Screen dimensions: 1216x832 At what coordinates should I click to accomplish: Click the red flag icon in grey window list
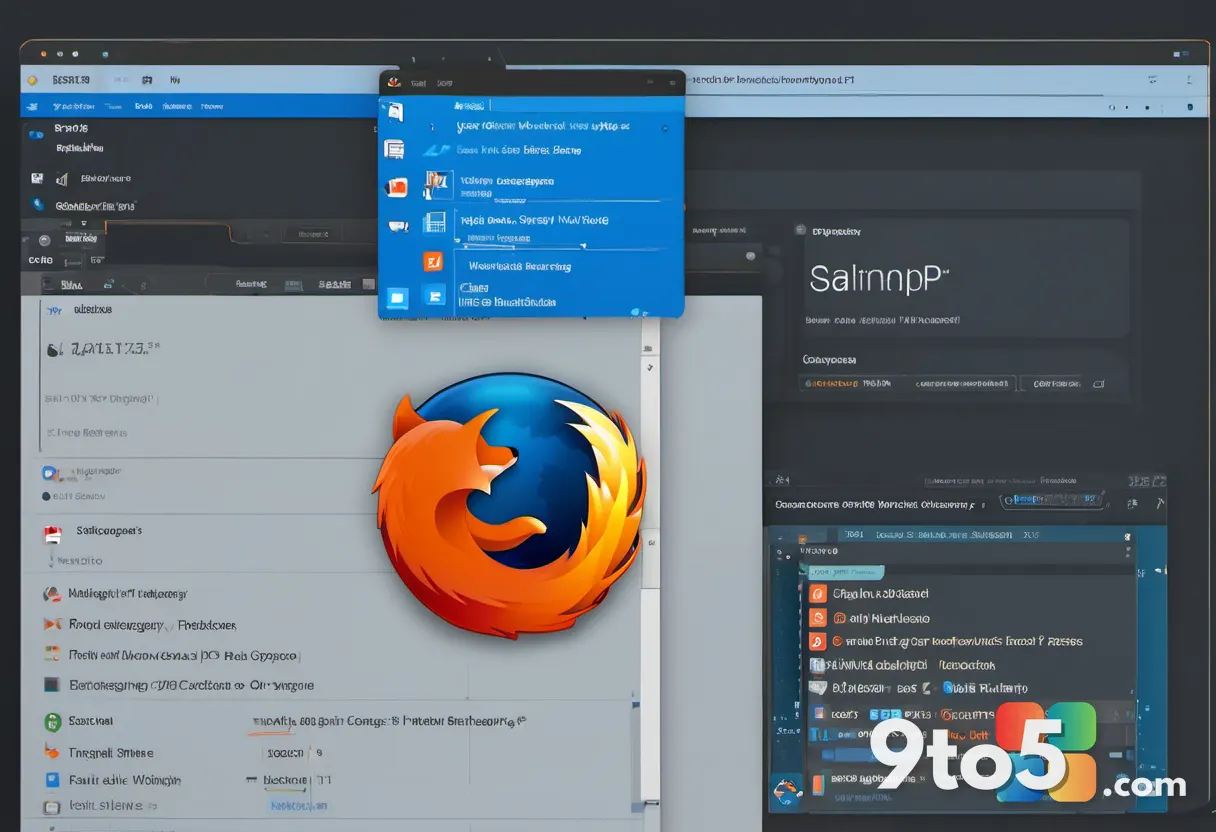[x=52, y=534]
